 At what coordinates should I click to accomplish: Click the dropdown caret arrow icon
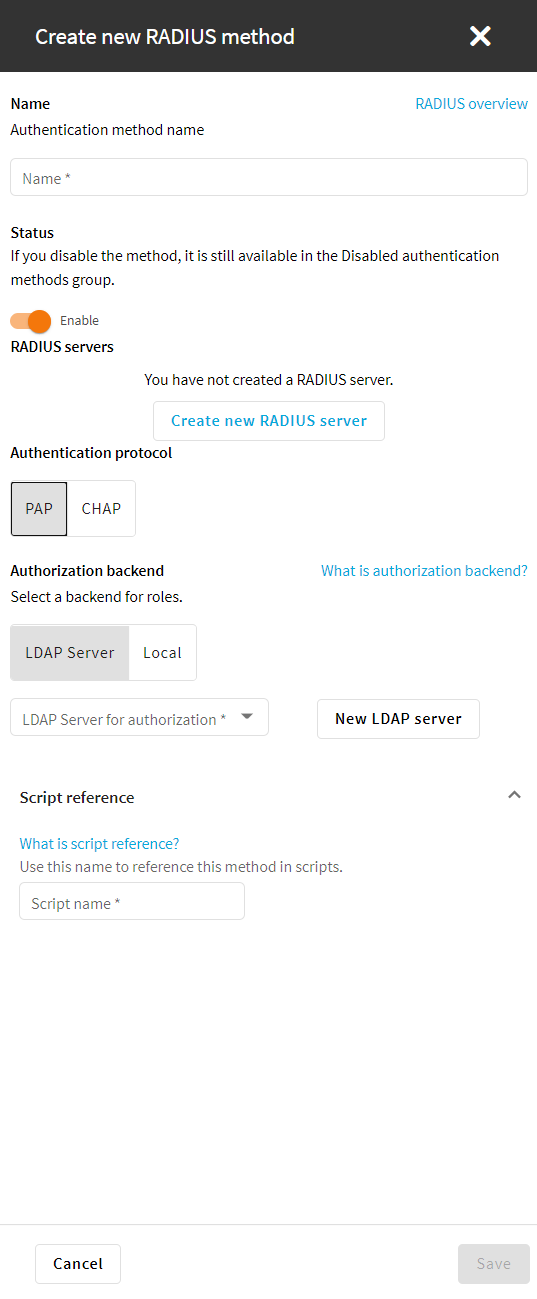(x=247, y=716)
